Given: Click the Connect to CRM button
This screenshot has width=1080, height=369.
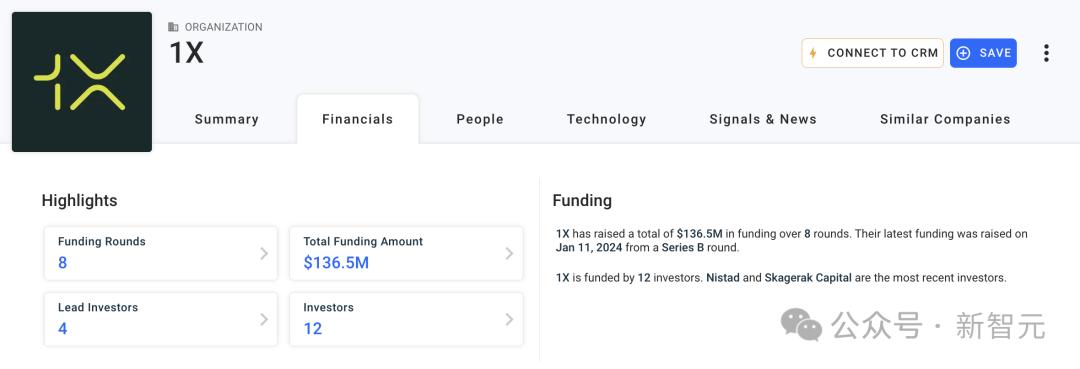Looking at the screenshot, I should (873, 53).
